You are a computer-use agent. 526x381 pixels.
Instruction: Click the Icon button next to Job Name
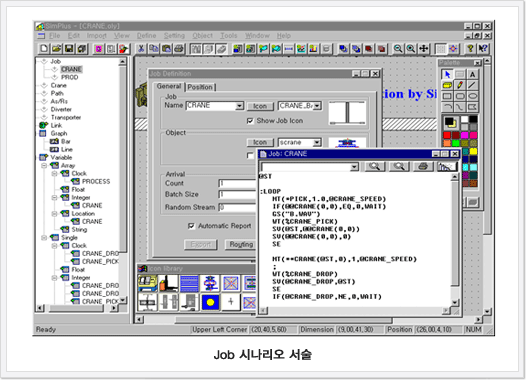(x=260, y=106)
